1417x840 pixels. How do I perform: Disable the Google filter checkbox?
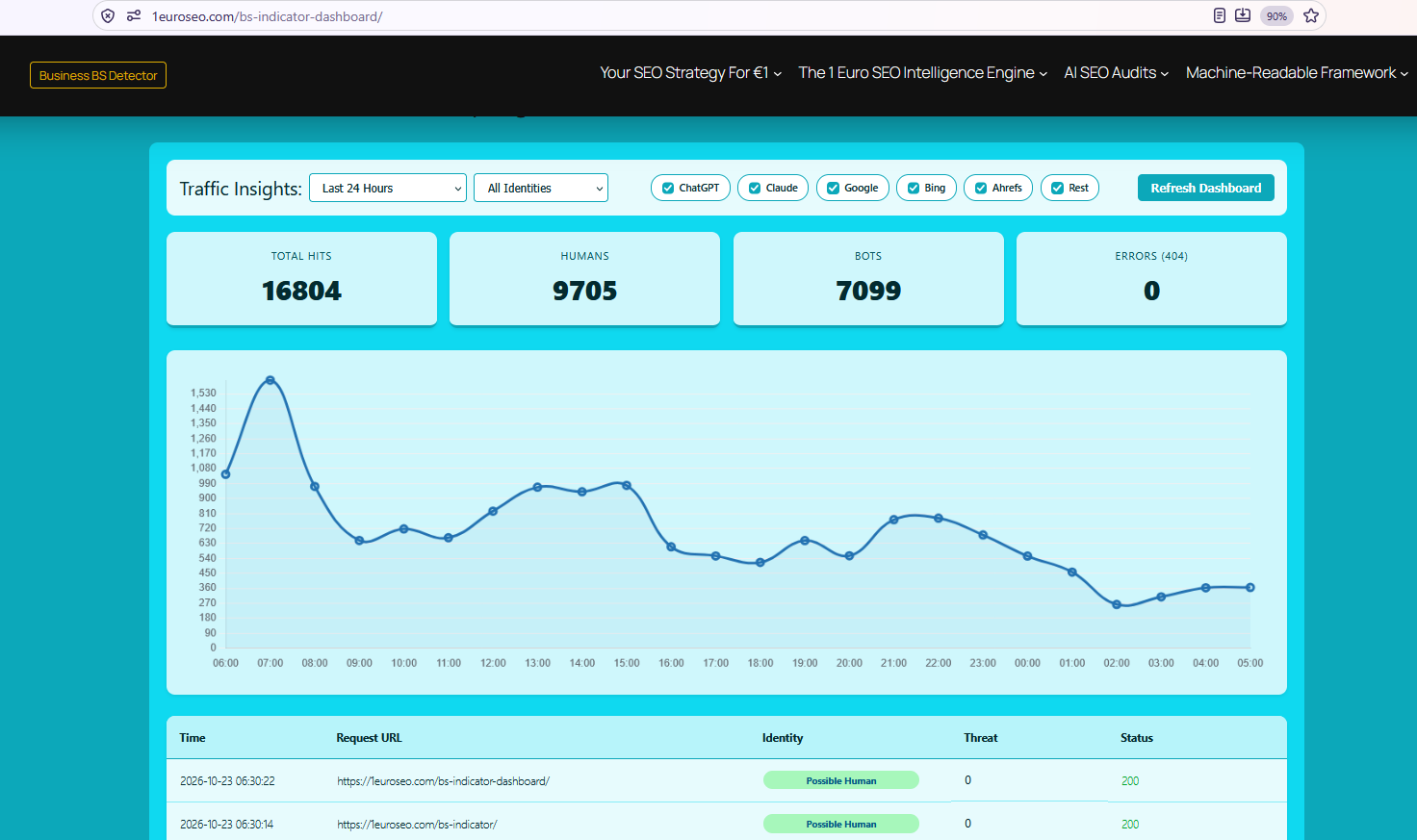point(834,189)
